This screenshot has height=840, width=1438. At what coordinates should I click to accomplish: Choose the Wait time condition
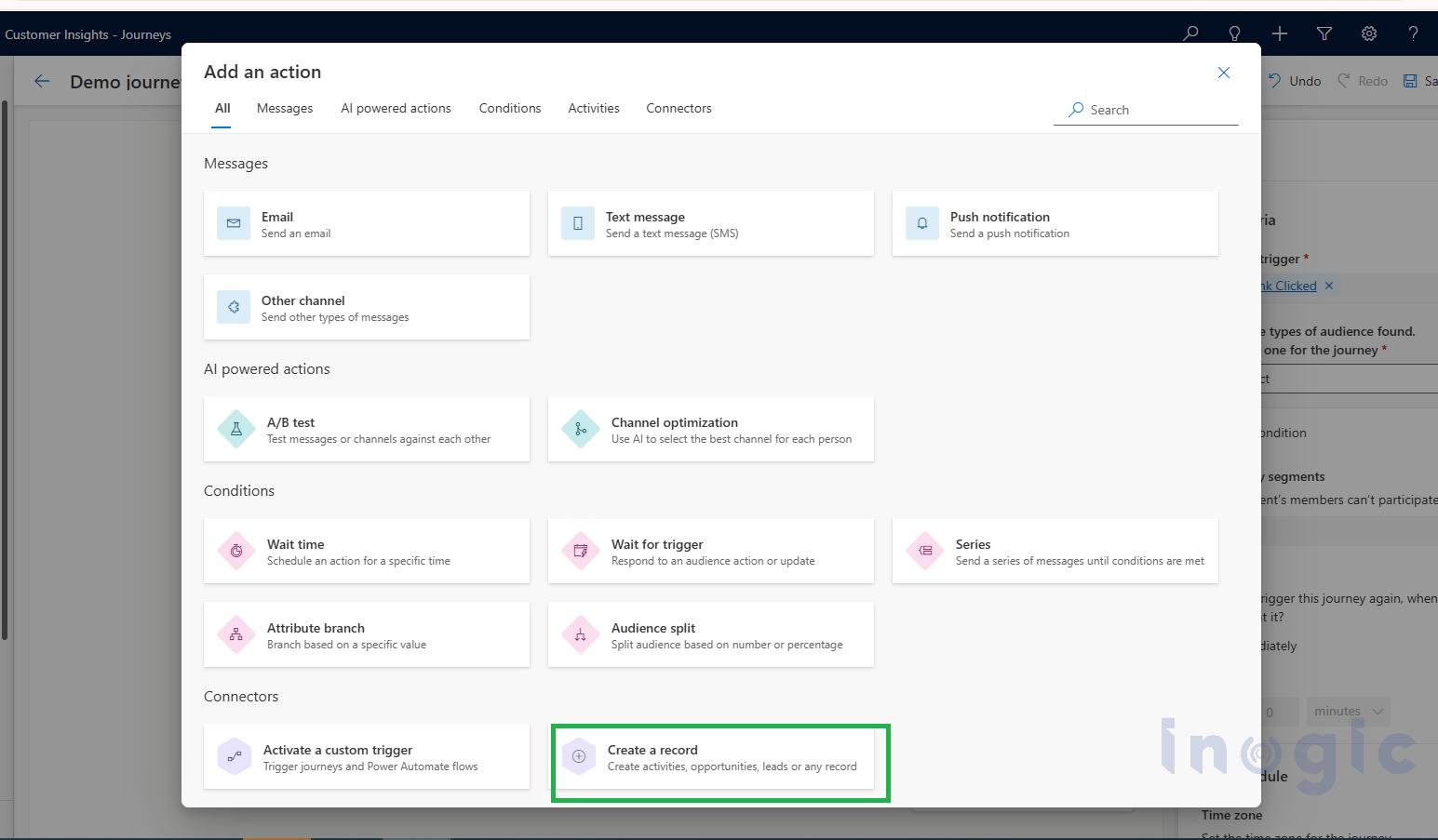click(x=367, y=551)
